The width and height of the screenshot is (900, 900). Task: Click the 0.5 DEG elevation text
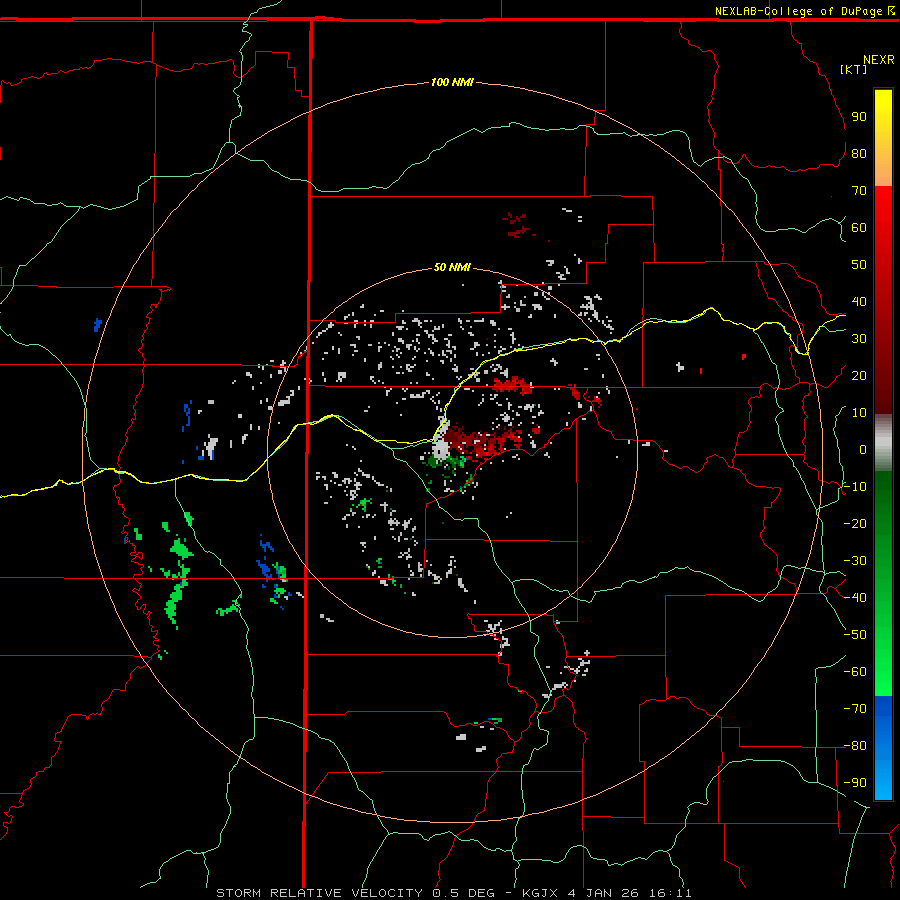(467, 893)
